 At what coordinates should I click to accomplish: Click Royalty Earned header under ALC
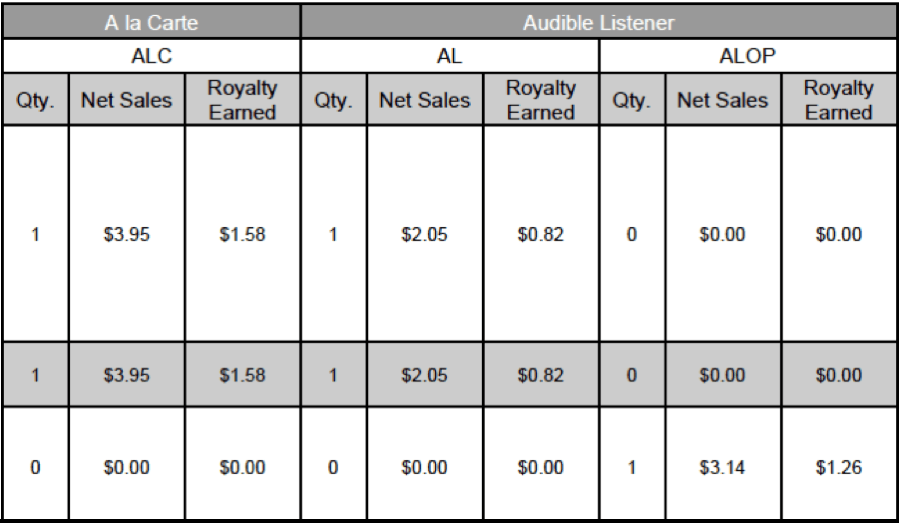242,100
